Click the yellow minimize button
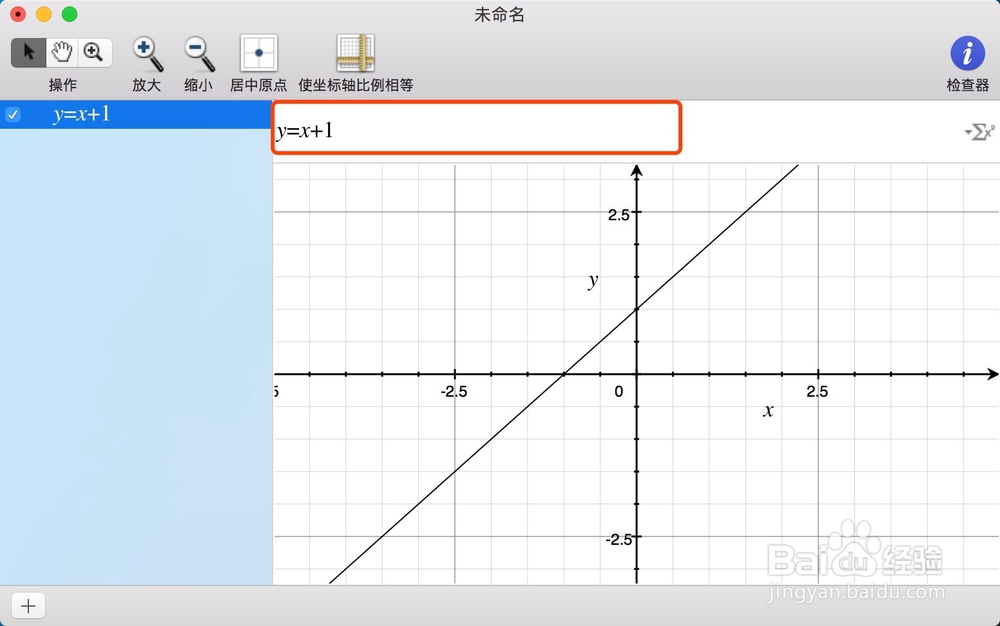 (x=43, y=15)
